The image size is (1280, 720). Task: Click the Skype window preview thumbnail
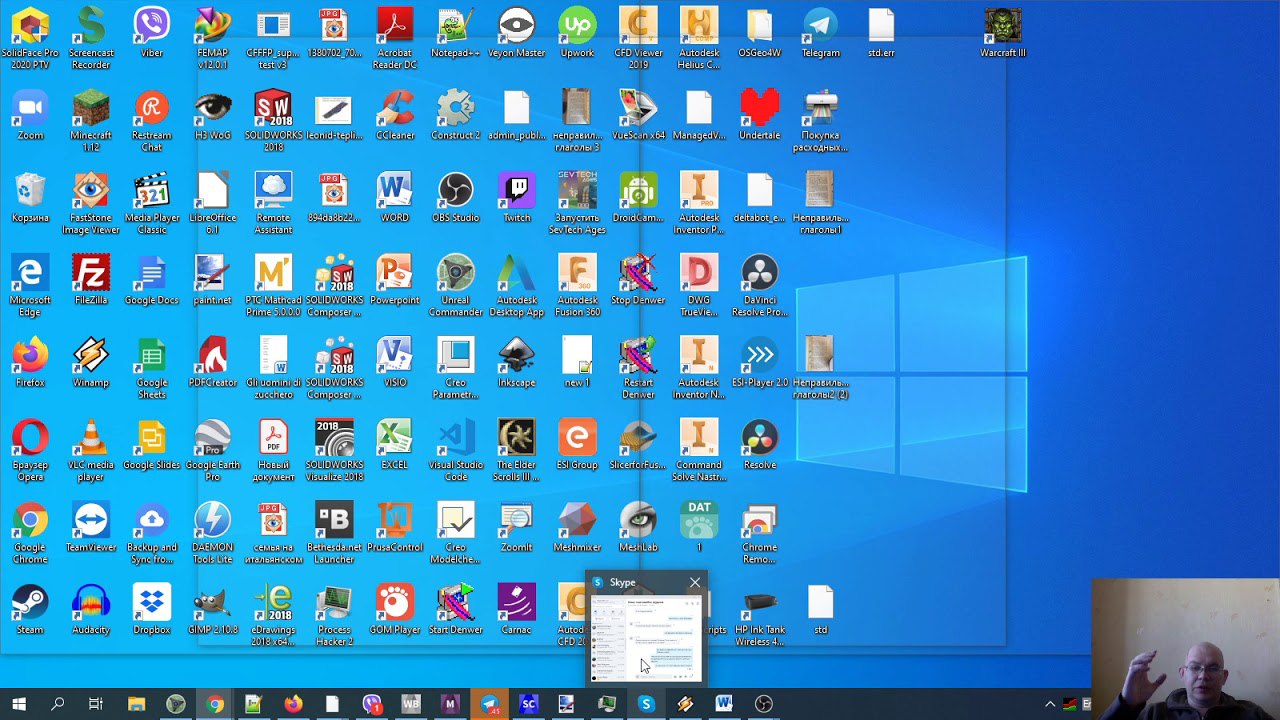[646, 638]
